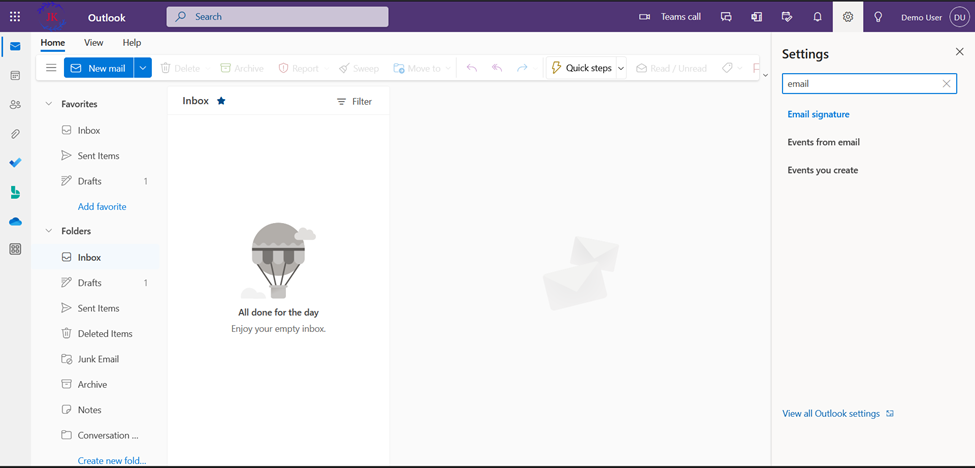The width and height of the screenshot is (975, 468).
Task: Open Files paperclip in the left rail
Action: (16, 134)
